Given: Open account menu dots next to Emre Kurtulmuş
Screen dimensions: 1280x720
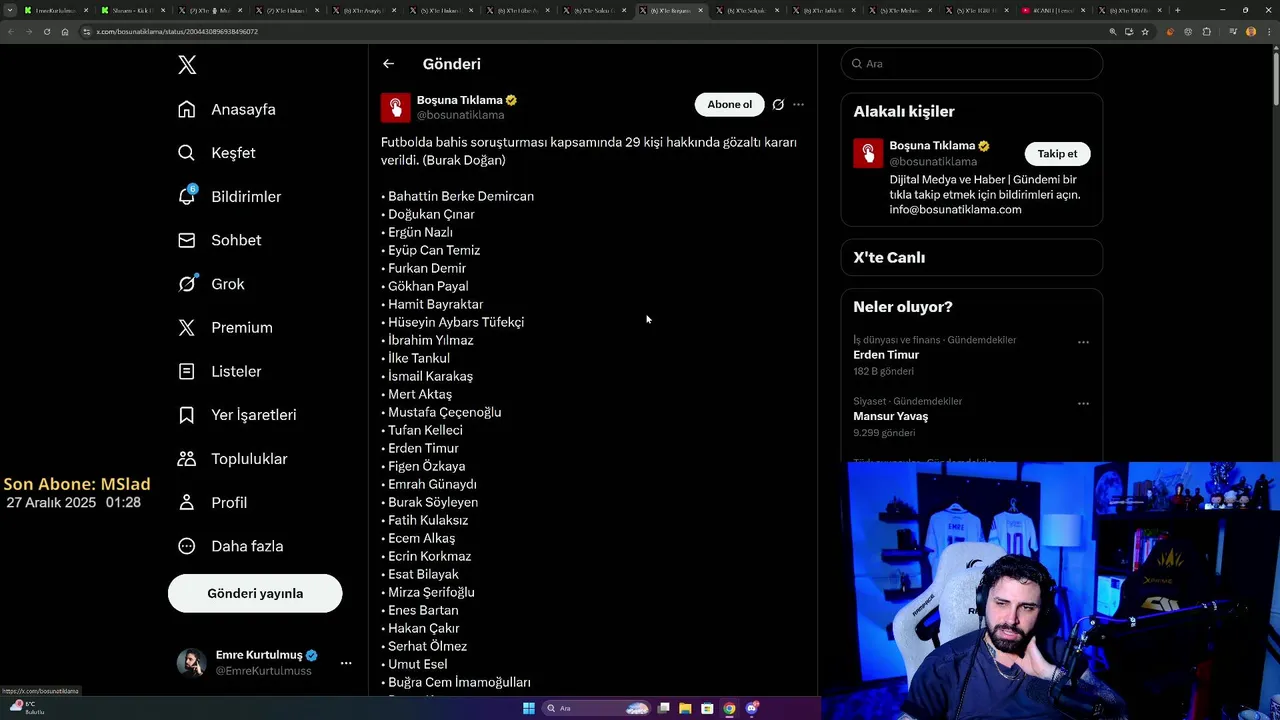Looking at the screenshot, I should pyautogui.click(x=346, y=663).
